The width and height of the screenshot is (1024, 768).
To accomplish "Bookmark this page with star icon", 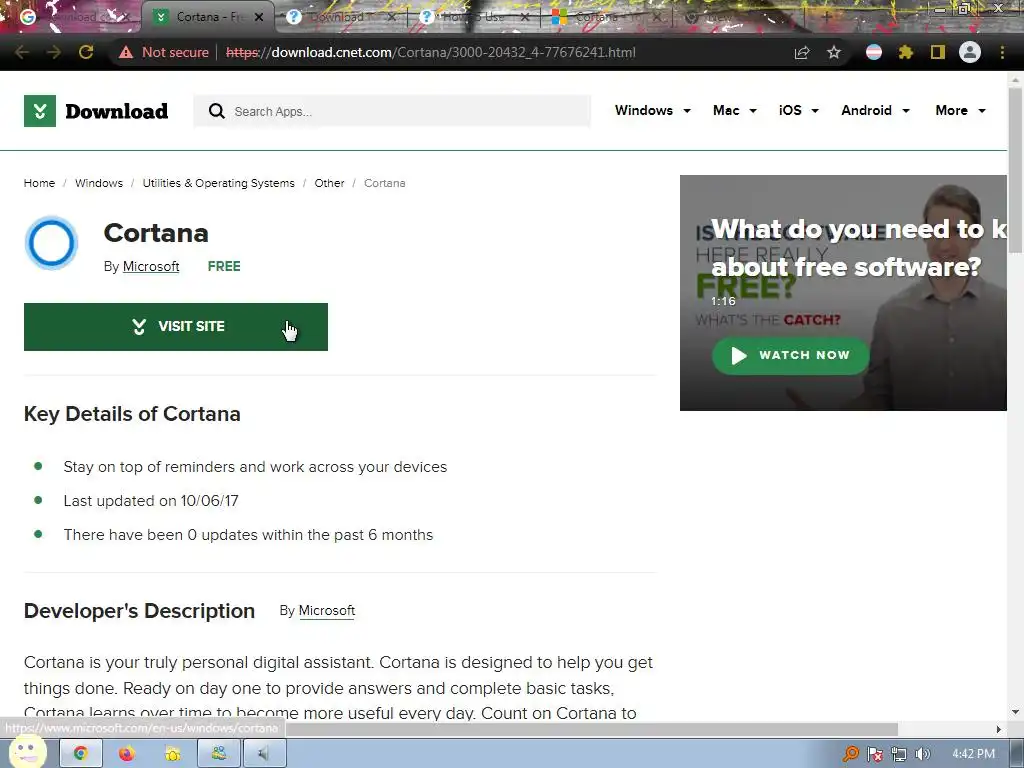I will [834, 52].
